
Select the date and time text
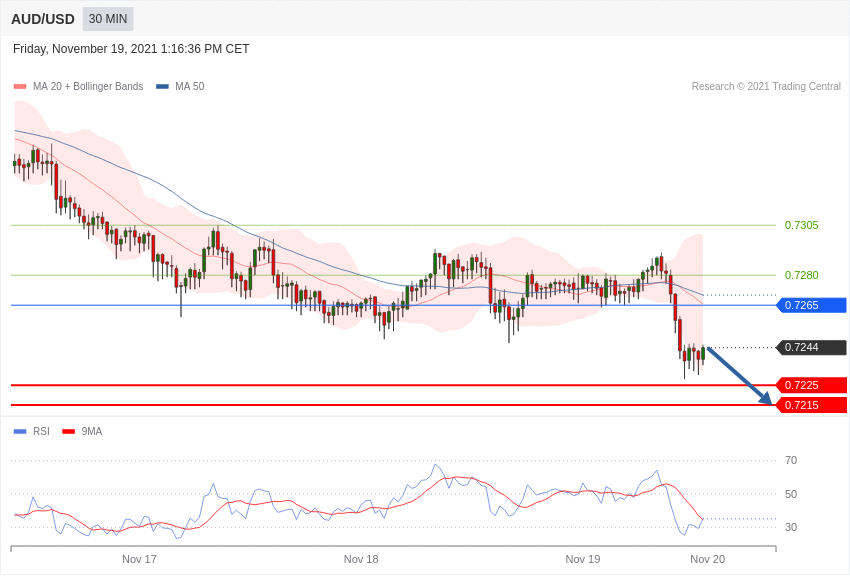click(131, 49)
